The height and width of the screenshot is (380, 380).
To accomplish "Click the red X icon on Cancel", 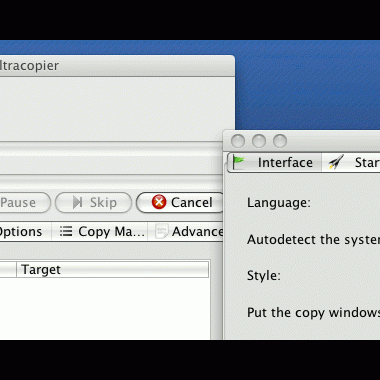I will click(x=159, y=202).
